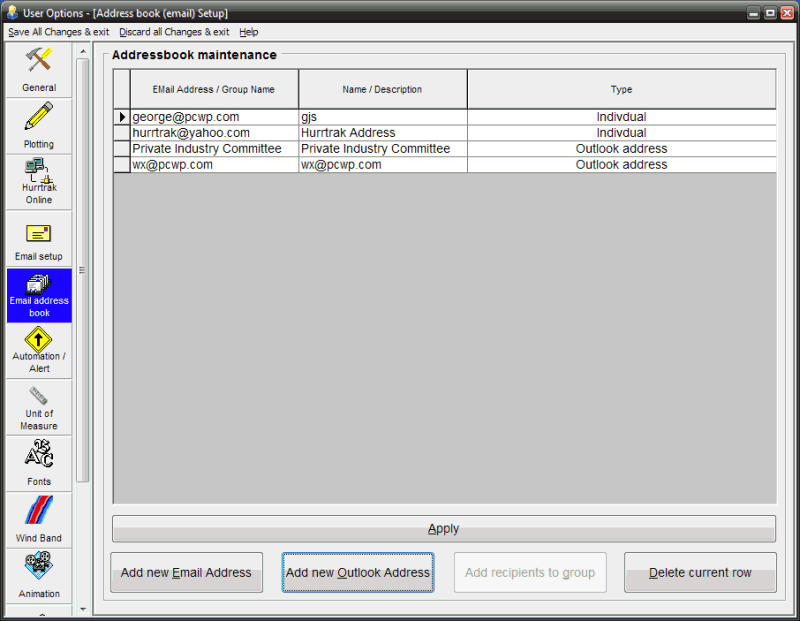Open the Help menu
Viewport: 800px width, 621px height.
coord(249,32)
